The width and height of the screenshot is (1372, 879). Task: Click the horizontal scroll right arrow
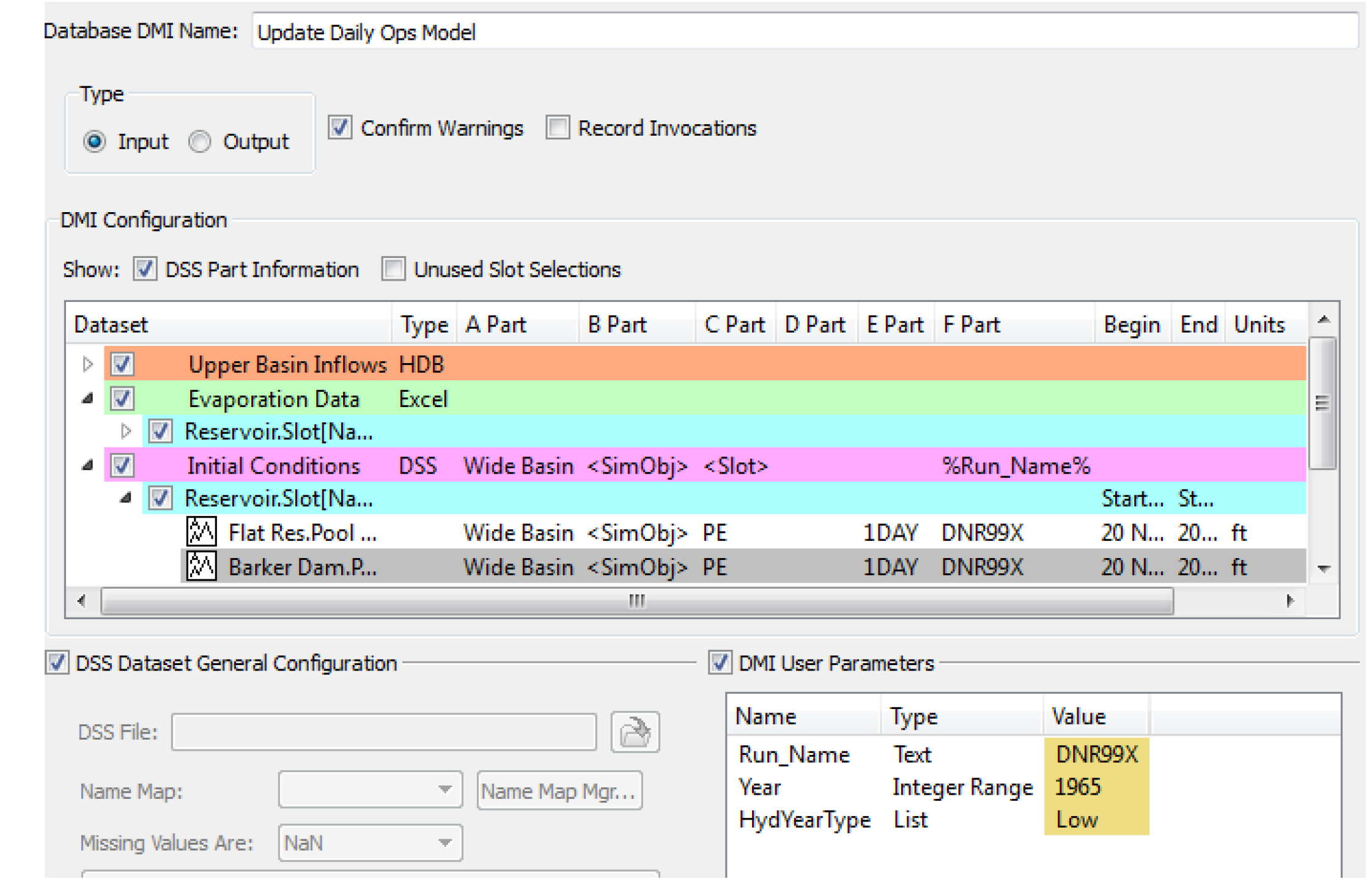click(x=1289, y=601)
